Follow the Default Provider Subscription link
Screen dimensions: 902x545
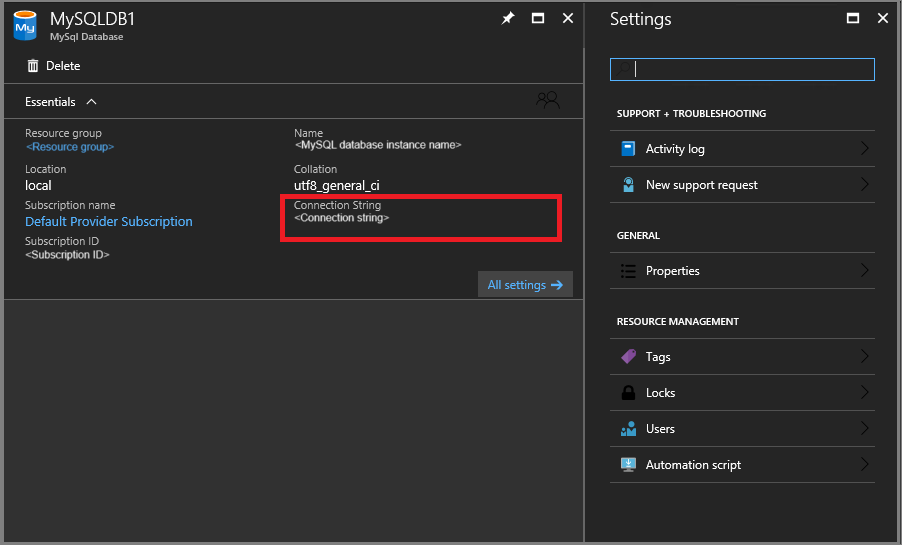(x=109, y=222)
